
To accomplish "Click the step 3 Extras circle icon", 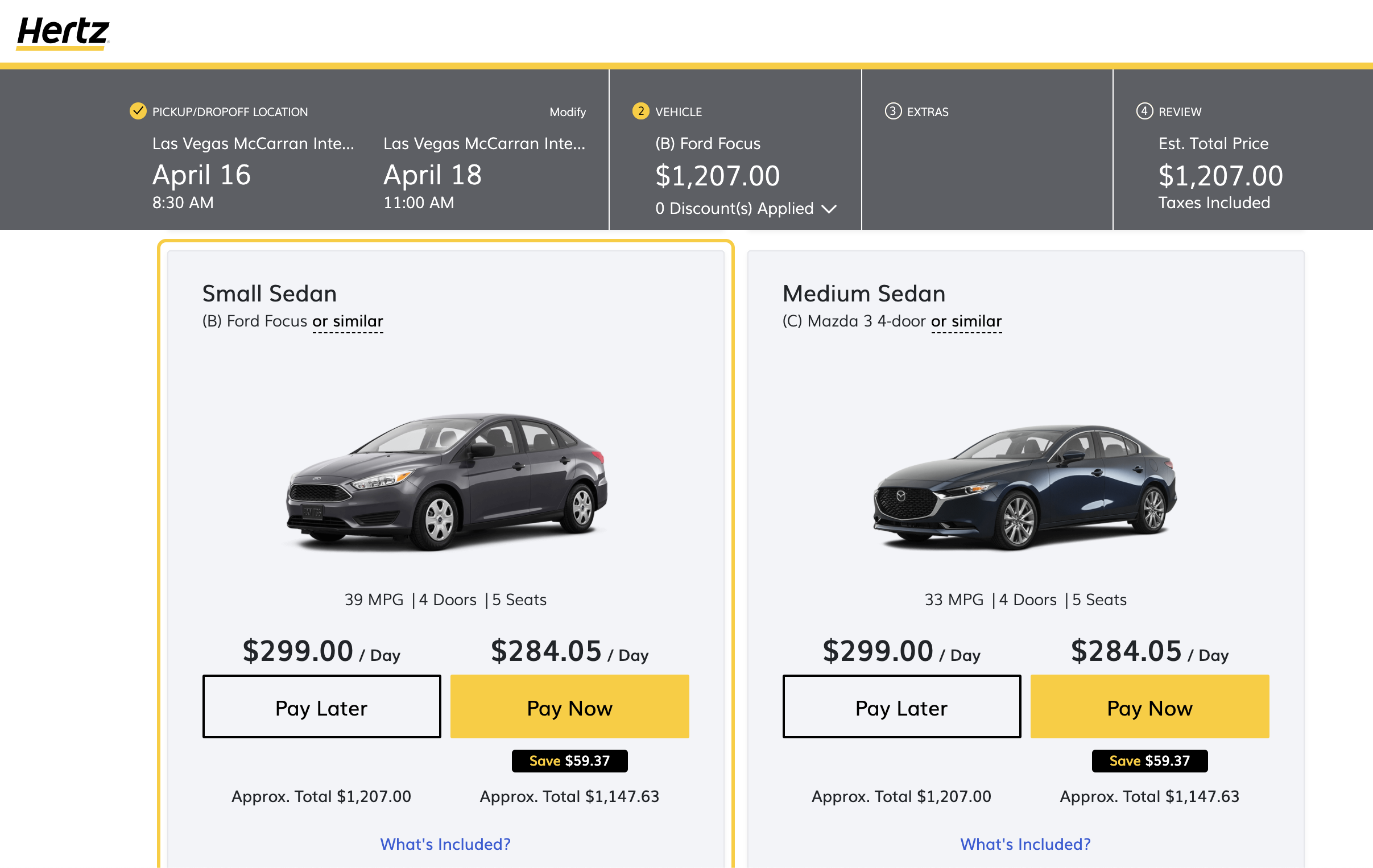I will [892, 111].
